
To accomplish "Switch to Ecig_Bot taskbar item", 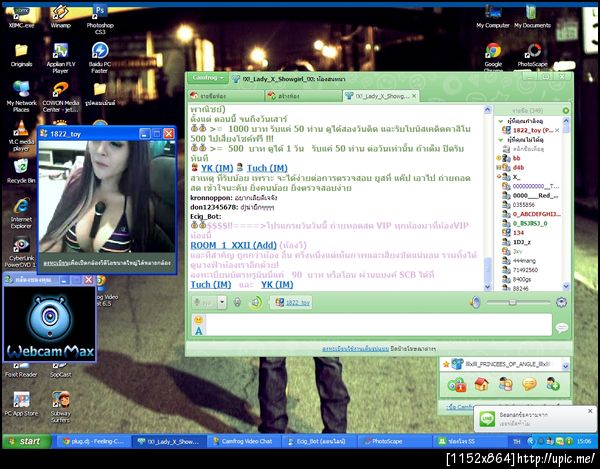I will [320, 441].
